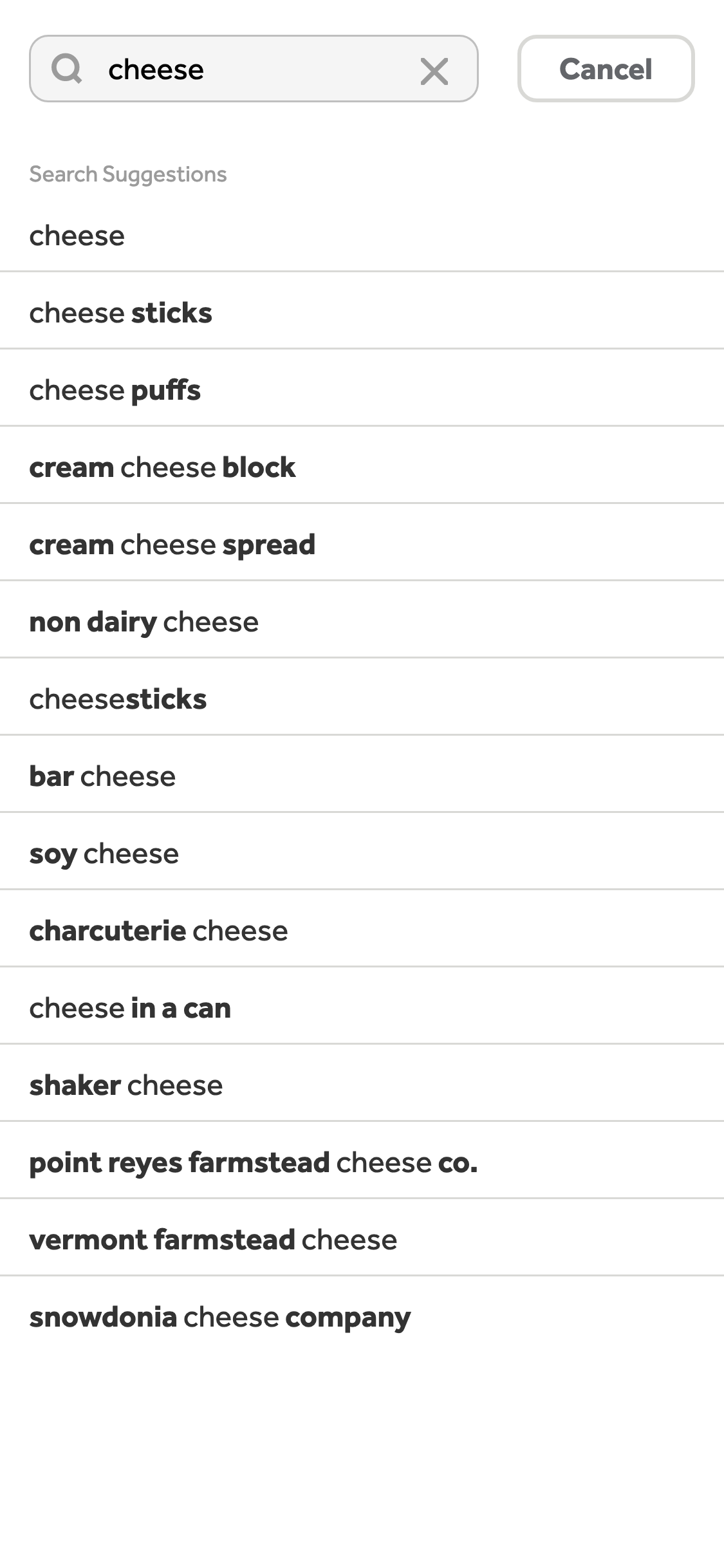724x1568 pixels.
Task: Select 'snowdonia cheese company' suggestion
Action: (362, 1316)
